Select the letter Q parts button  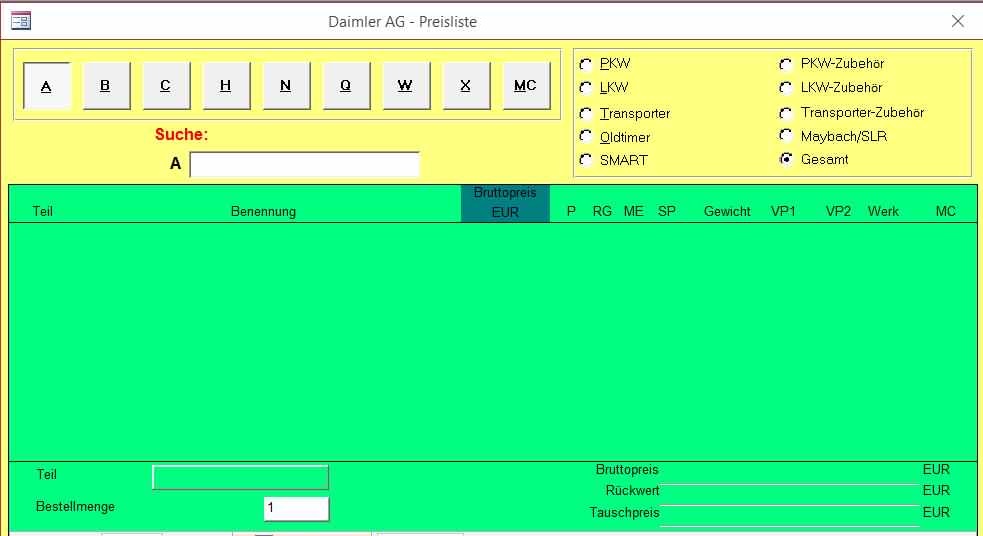pos(346,86)
